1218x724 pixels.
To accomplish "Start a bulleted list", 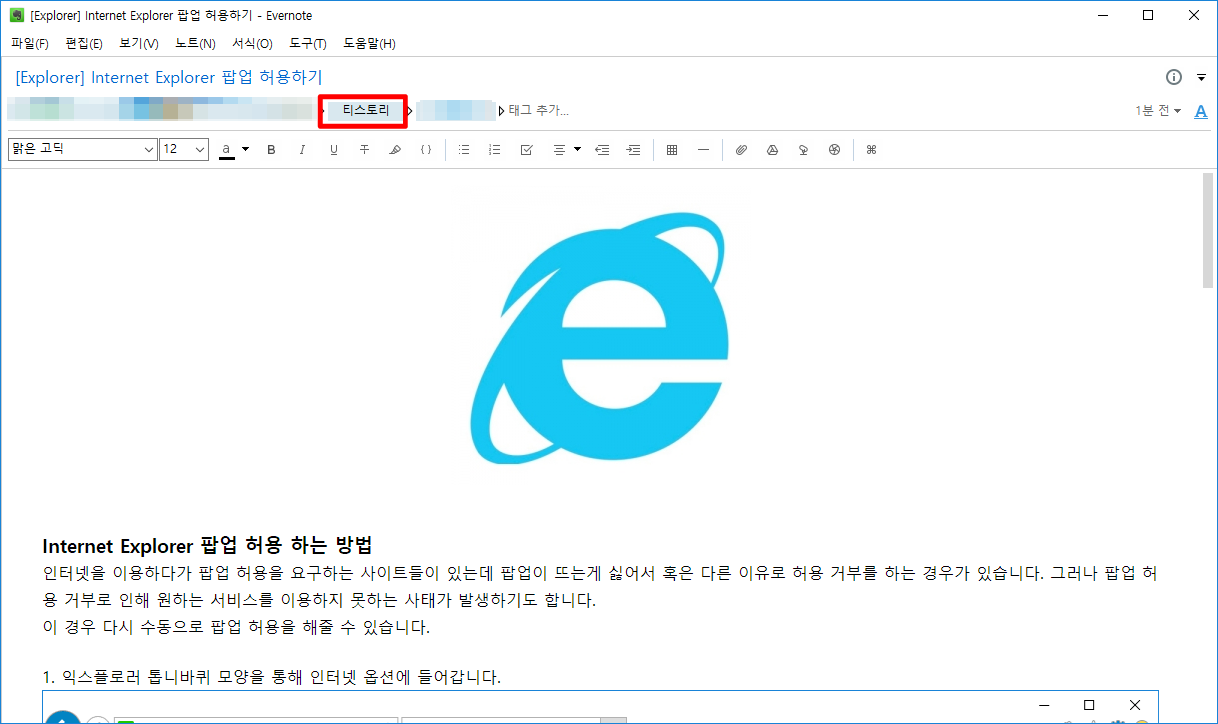I will click(463, 150).
